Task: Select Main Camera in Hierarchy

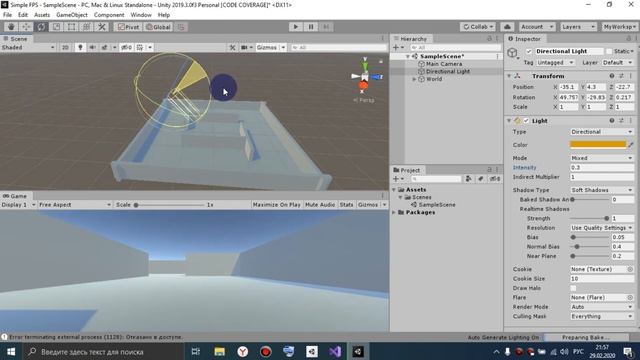Action: (x=444, y=64)
